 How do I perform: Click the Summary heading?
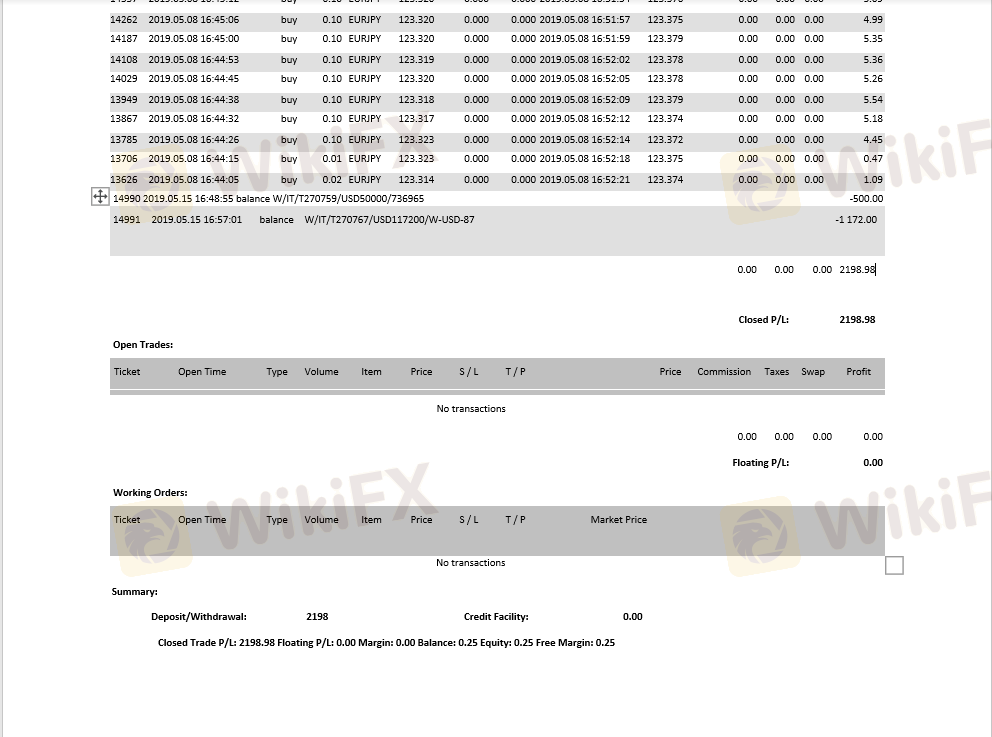[134, 592]
